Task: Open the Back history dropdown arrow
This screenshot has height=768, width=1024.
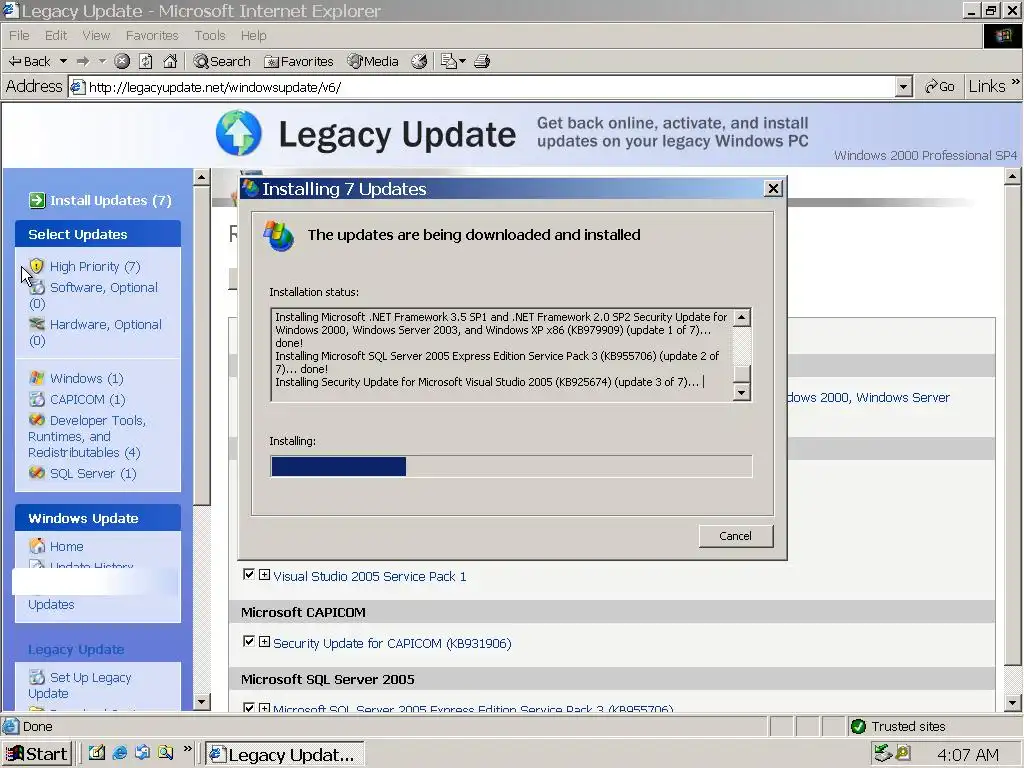Action: pos(63,61)
